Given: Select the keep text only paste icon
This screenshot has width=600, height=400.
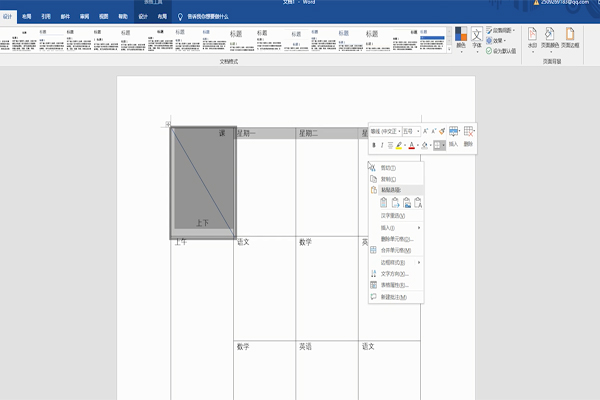Looking at the screenshot, I should point(418,203).
